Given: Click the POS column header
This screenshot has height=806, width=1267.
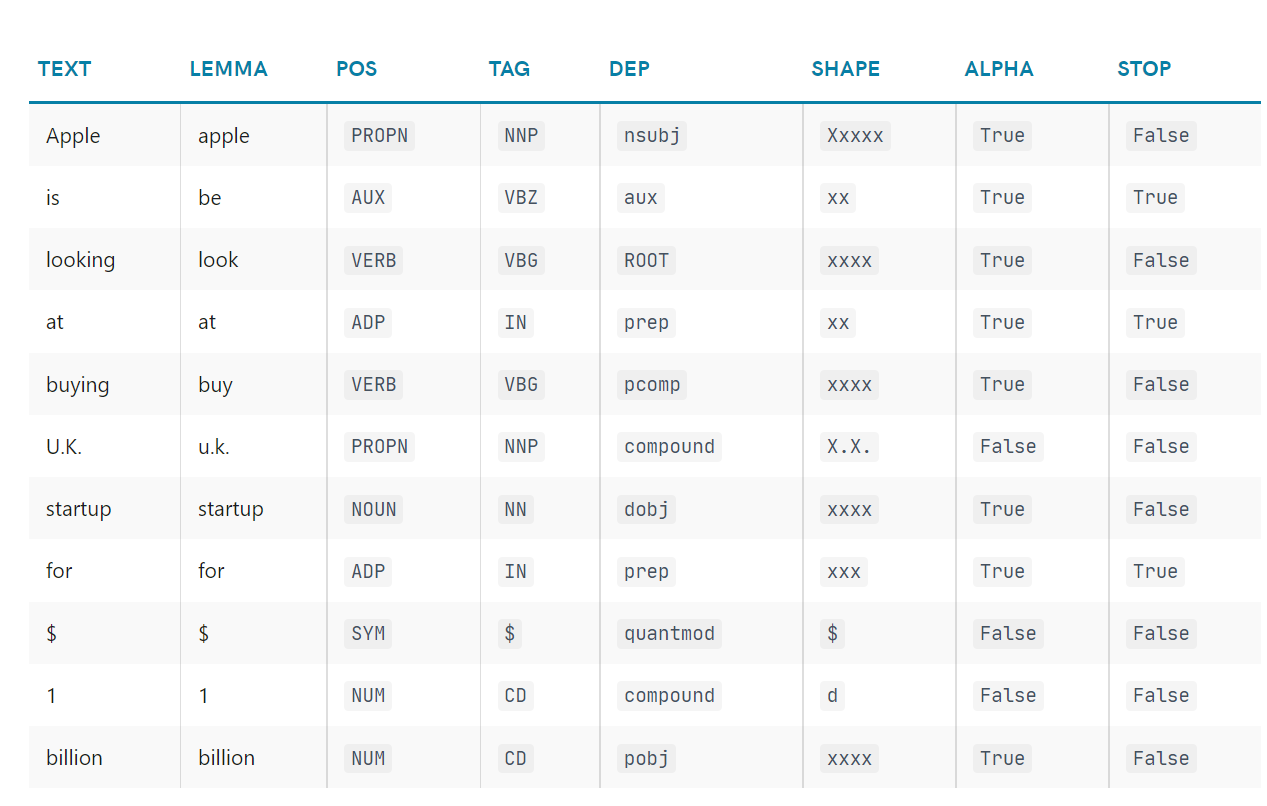Looking at the screenshot, I should (x=356, y=69).
